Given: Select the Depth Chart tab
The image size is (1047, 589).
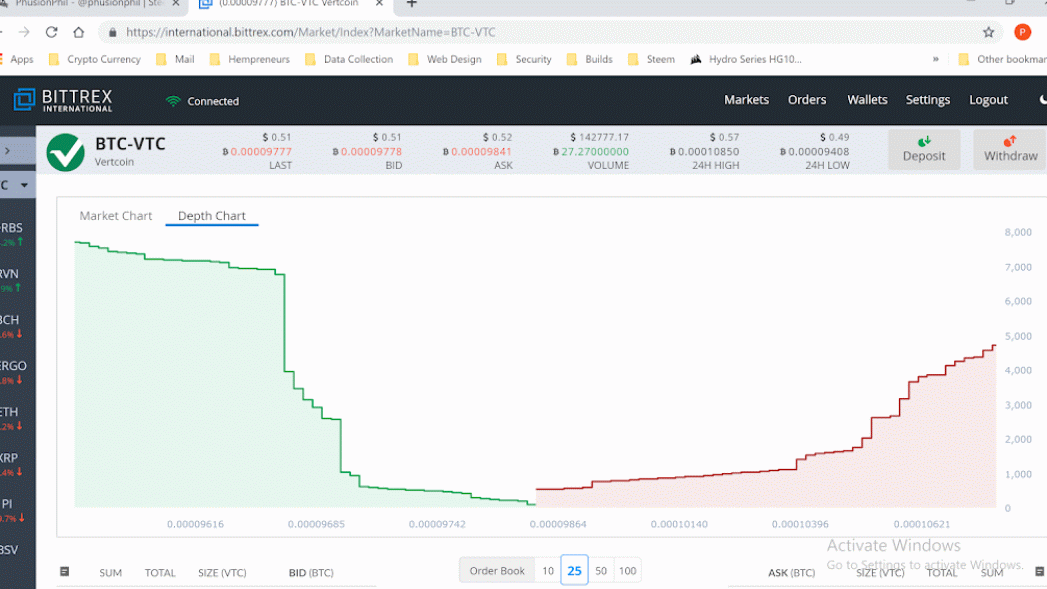Looking at the screenshot, I should coord(212,216).
